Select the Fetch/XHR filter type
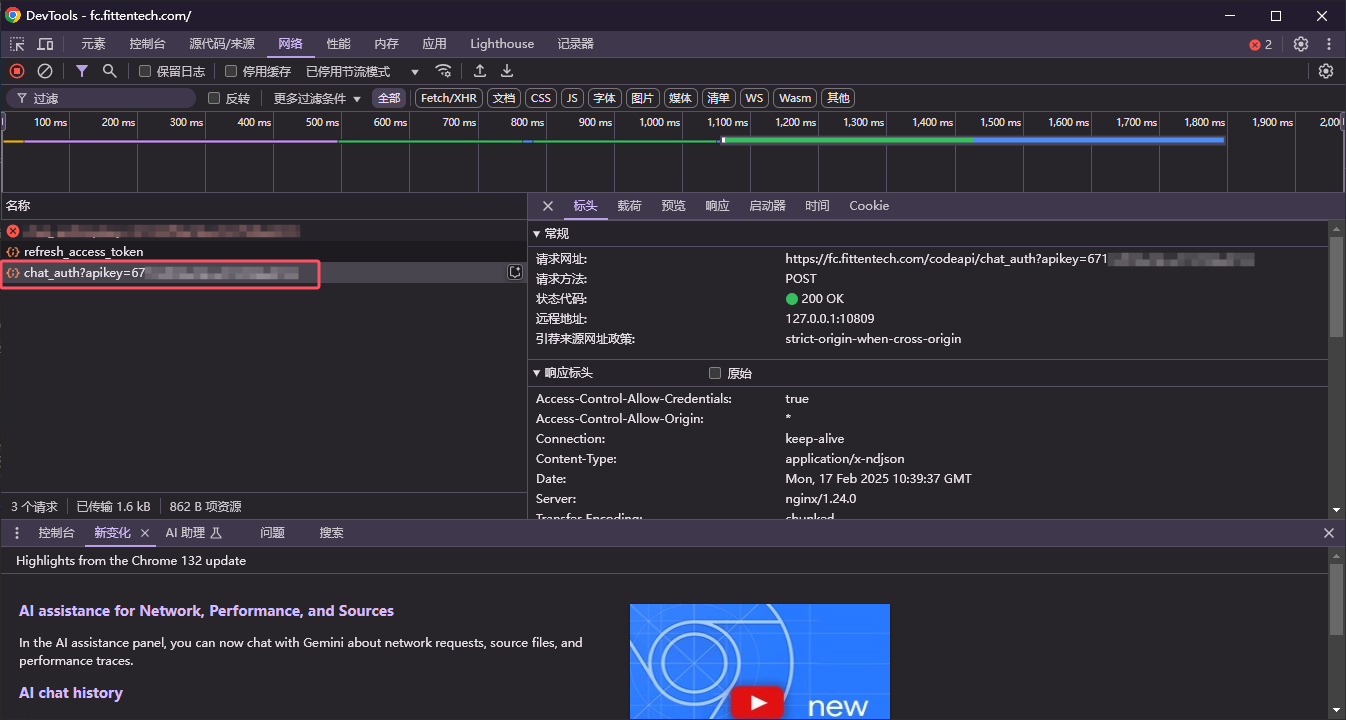 tap(449, 98)
